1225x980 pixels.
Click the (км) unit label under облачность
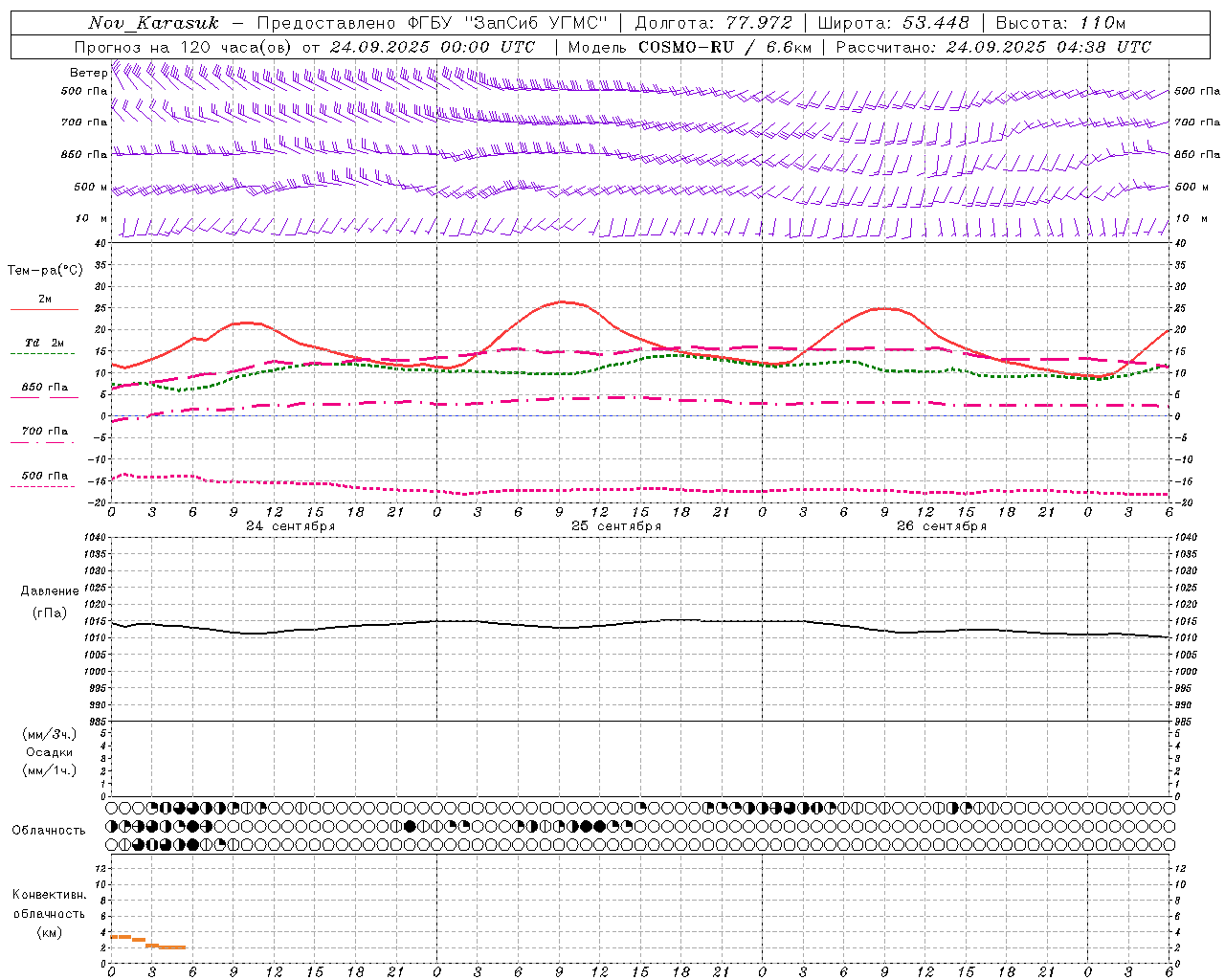click(x=49, y=932)
